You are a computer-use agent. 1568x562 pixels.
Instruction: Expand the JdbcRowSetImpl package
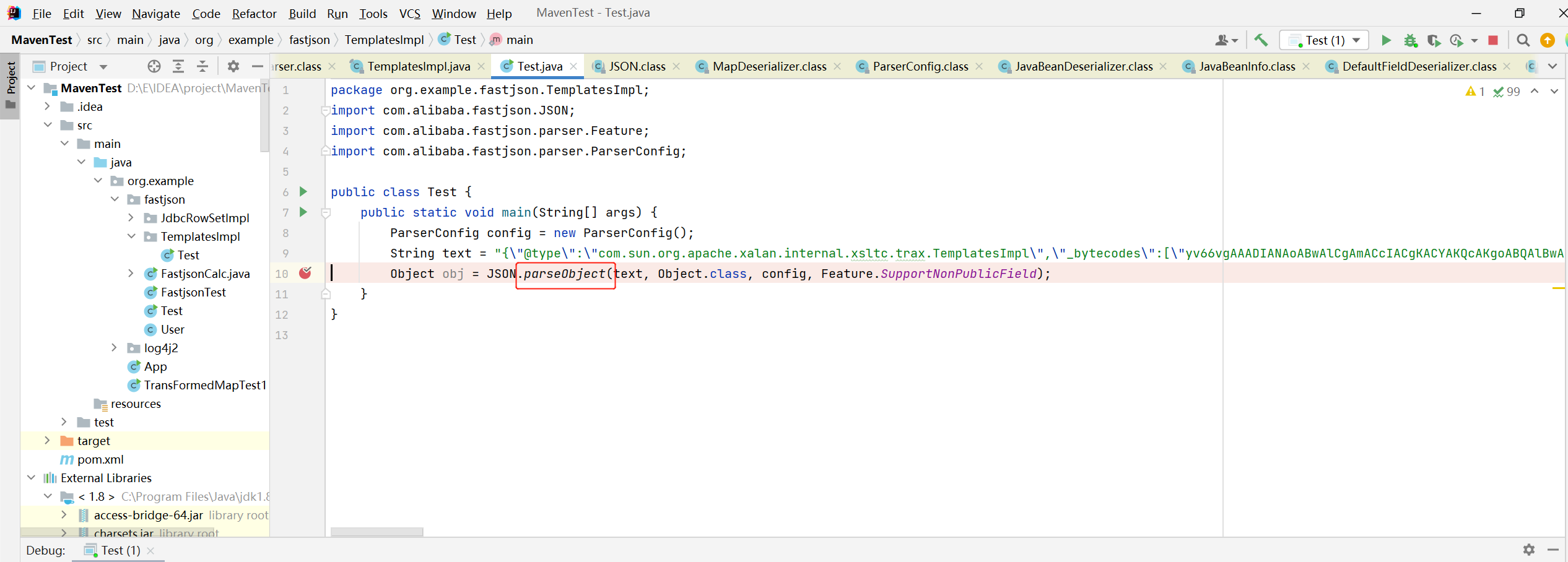[131, 218]
